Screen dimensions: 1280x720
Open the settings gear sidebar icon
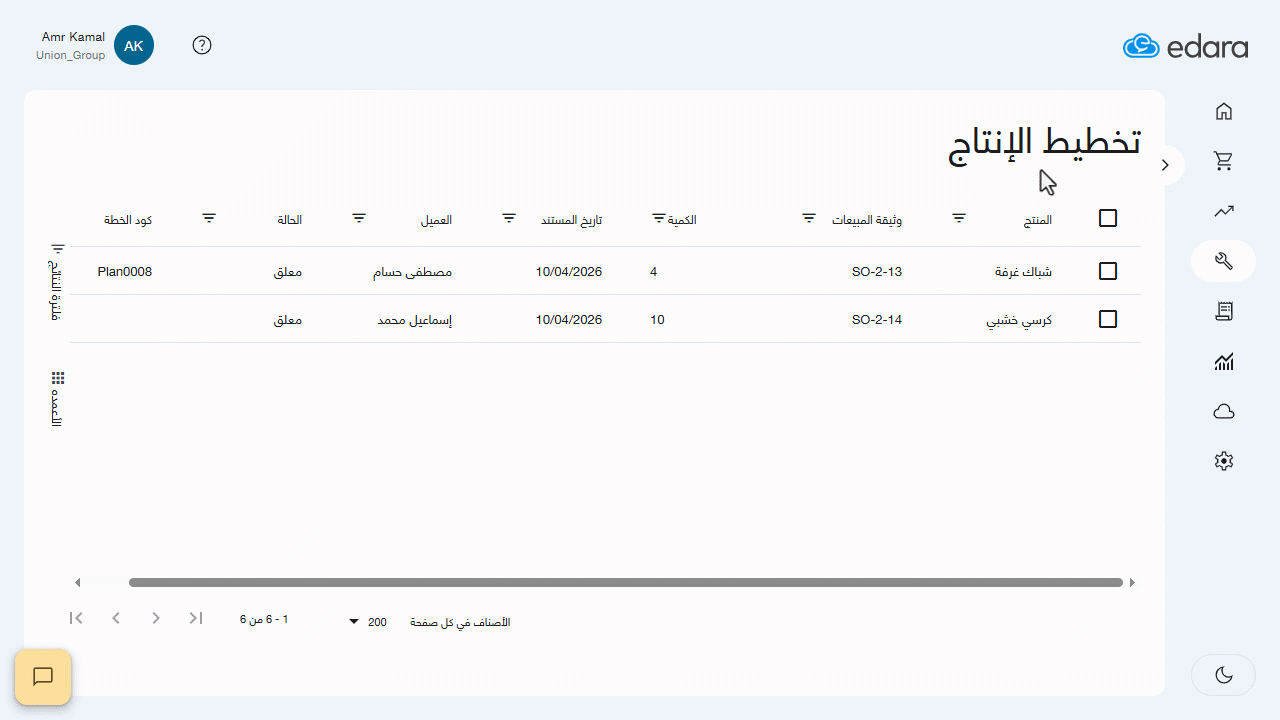click(1223, 461)
